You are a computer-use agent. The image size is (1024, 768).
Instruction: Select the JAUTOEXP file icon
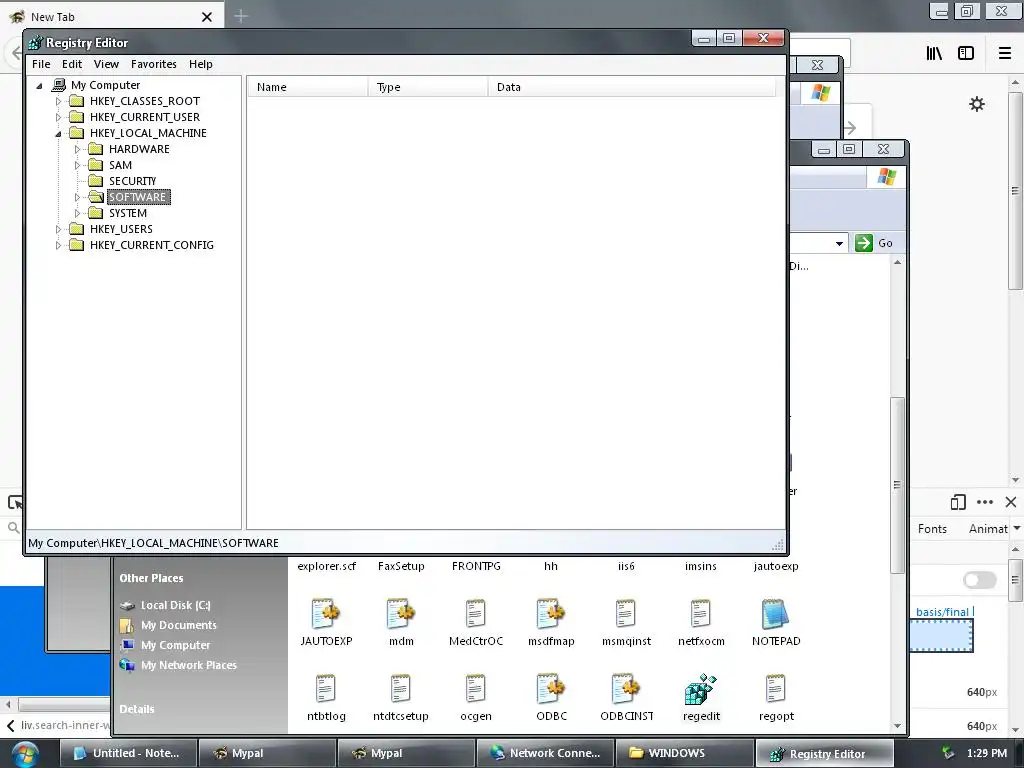click(x=326, y=615)
